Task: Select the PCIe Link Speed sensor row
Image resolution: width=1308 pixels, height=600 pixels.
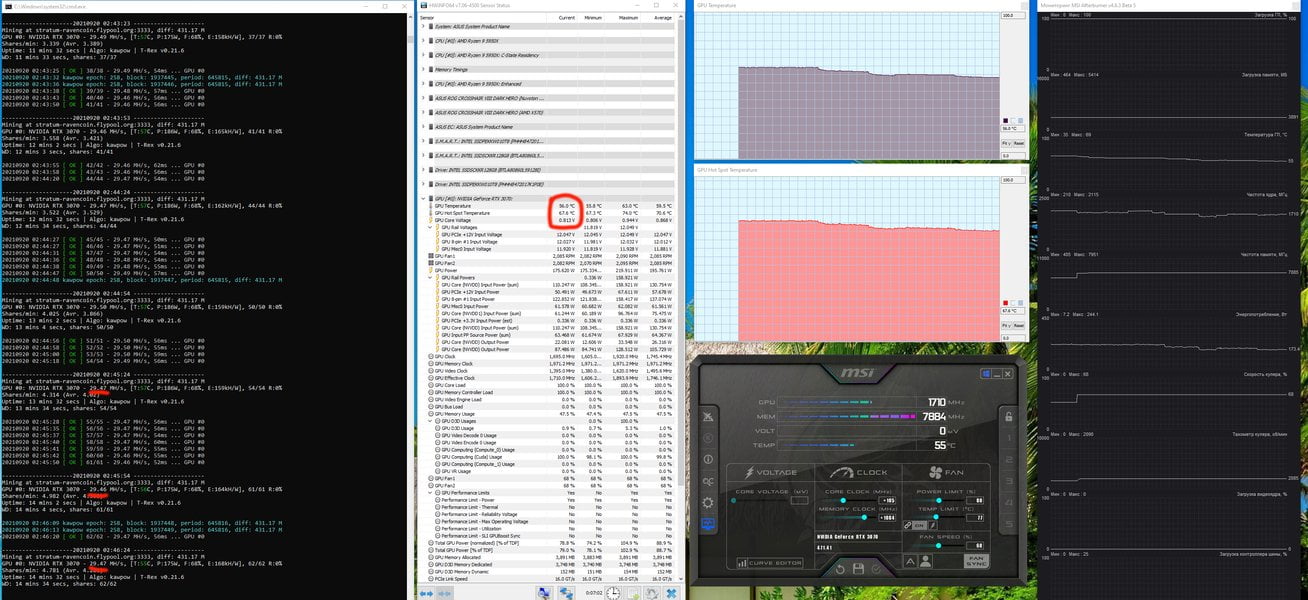Action: point(549,579)
